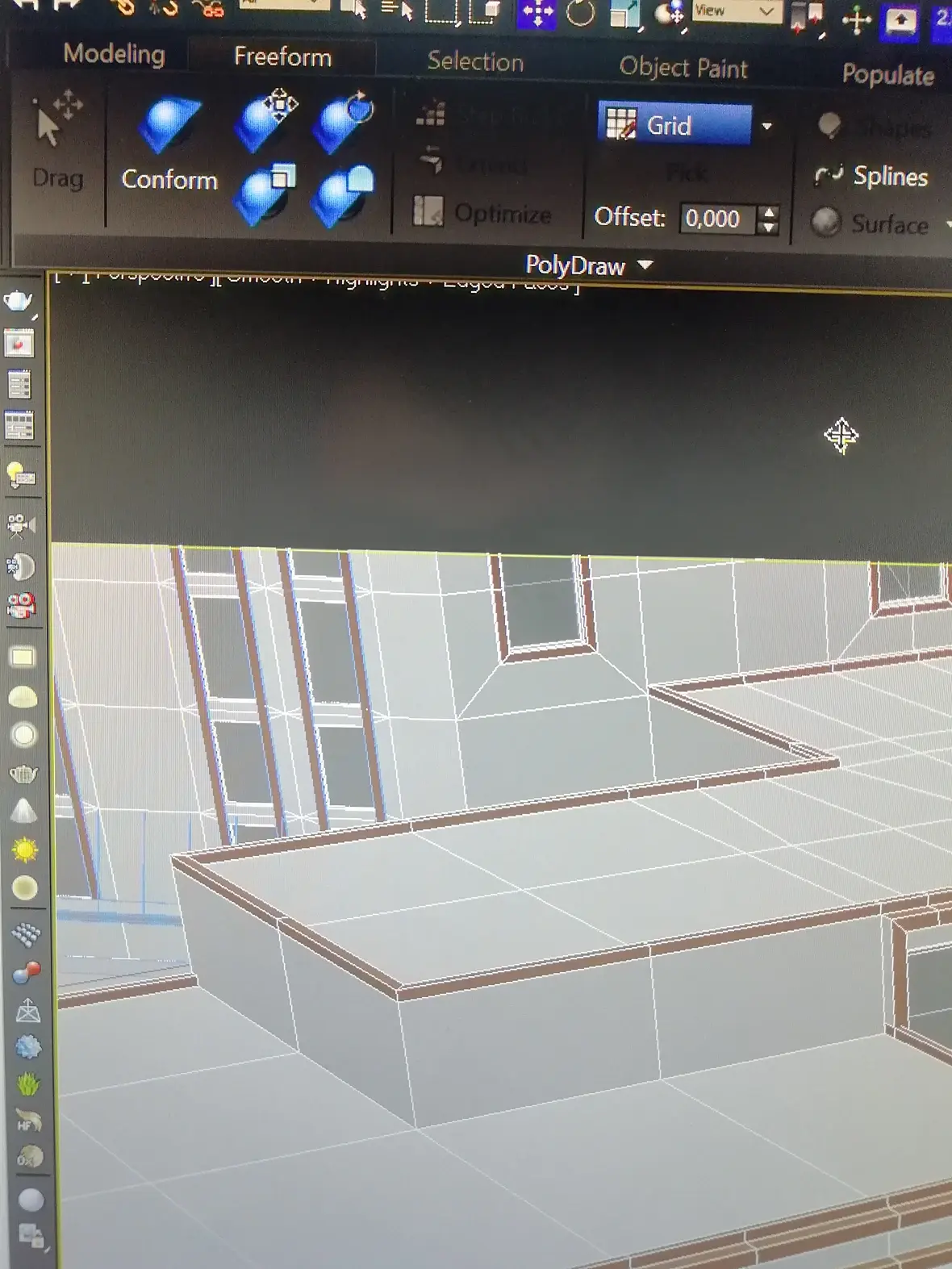Click the teapot Render icon
Screen dimensions: 952x1269
19,302
